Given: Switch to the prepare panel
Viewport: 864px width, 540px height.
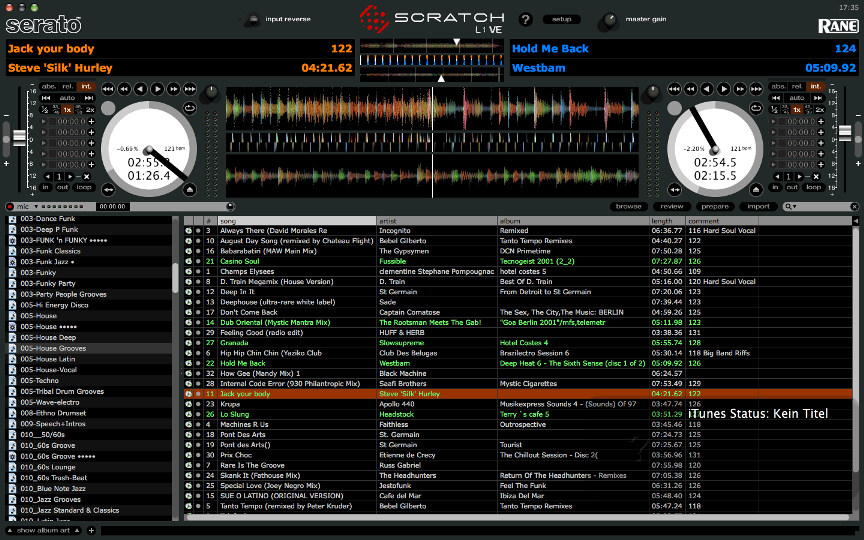Looking at the screenshot, I should pyautogui.click(x=715, y=207).
